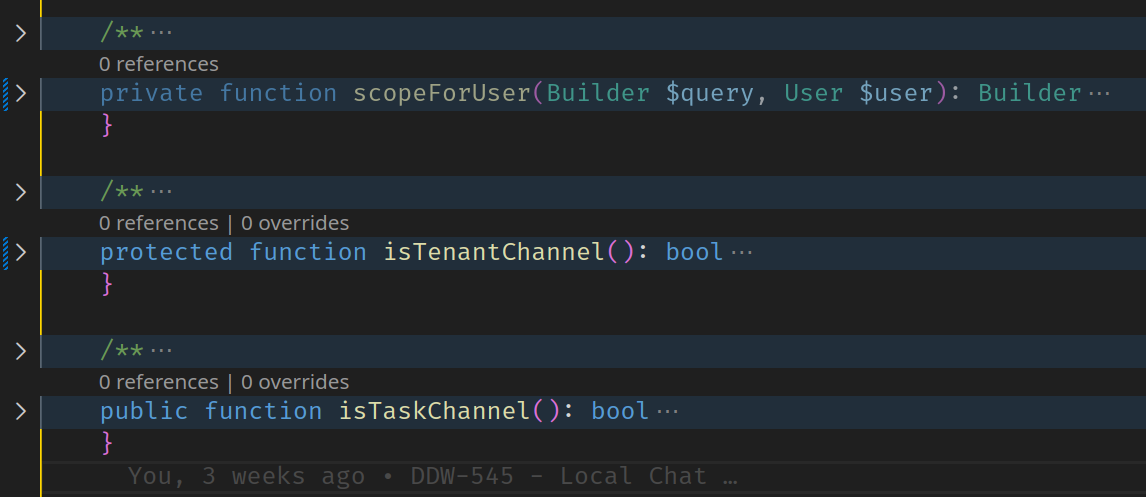Image resolution: width=1146 pixels, height=497 pixels.
Task: Expand isTaskChannel function via gutter chevron
Action: (21, 412)
